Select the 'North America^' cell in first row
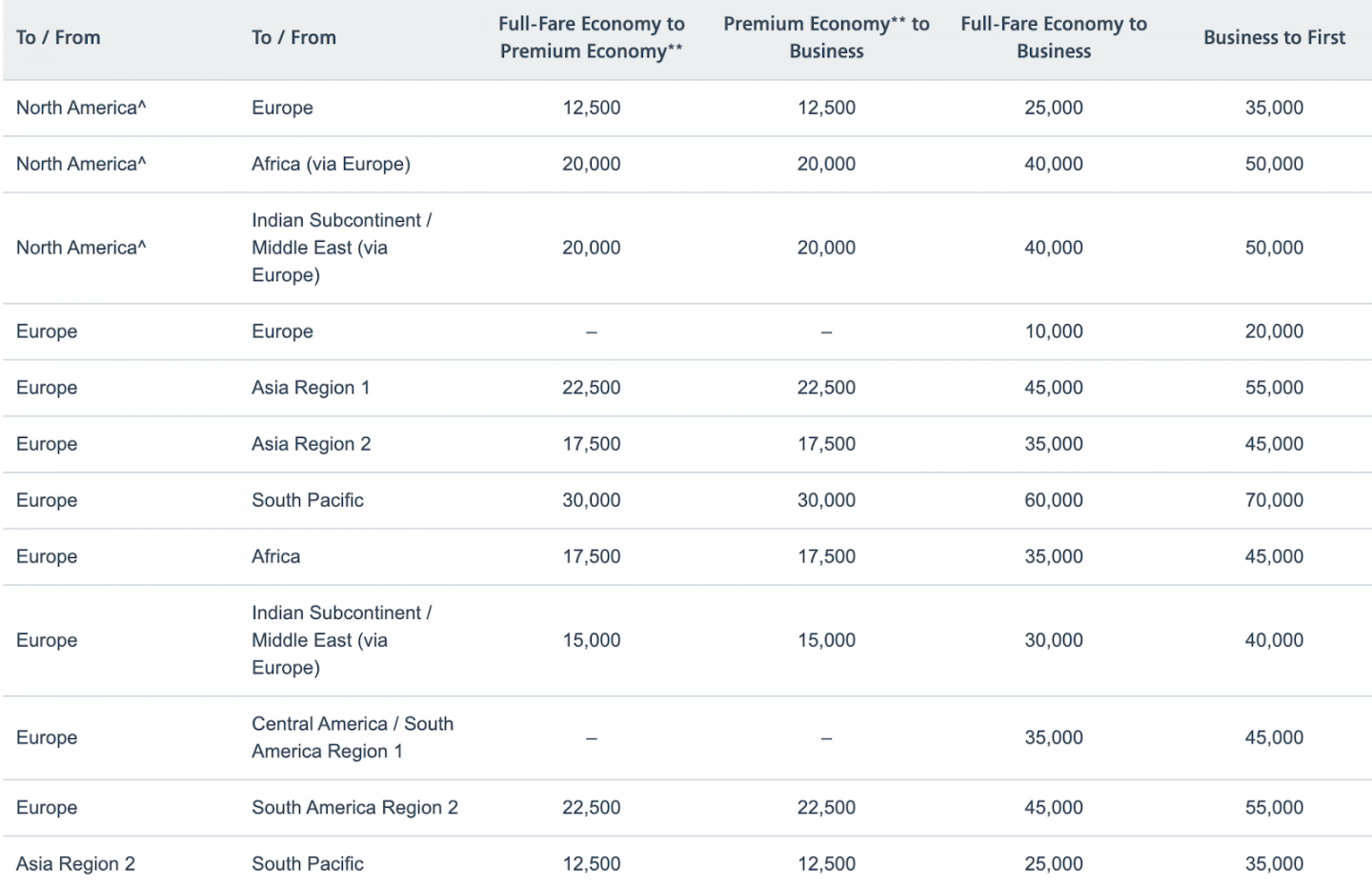The height and width of the screenshot is (884, 1372). pos(81,108)
